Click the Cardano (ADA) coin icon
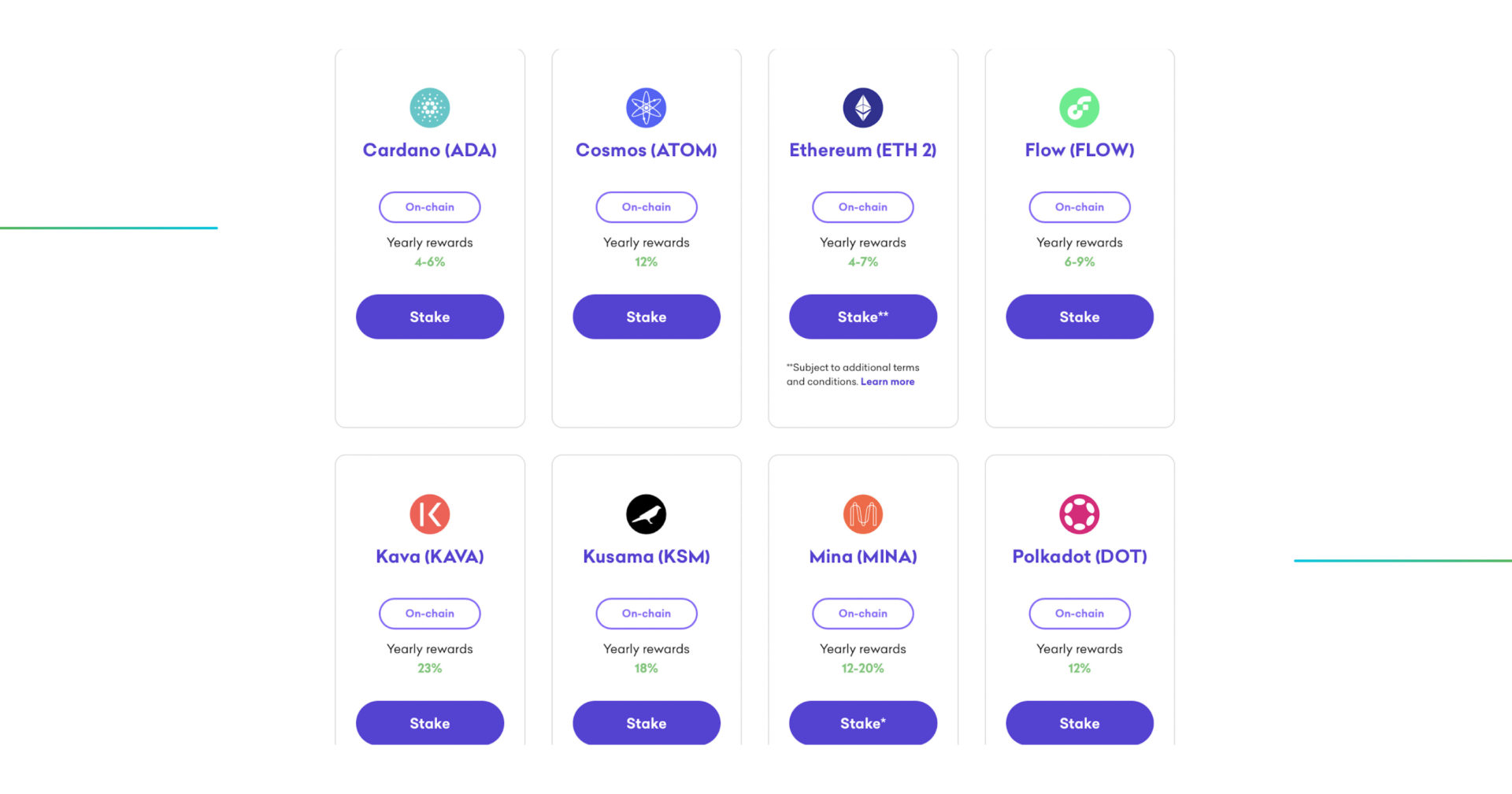Screen dimensions: 1512x794 tap(429, 108)
